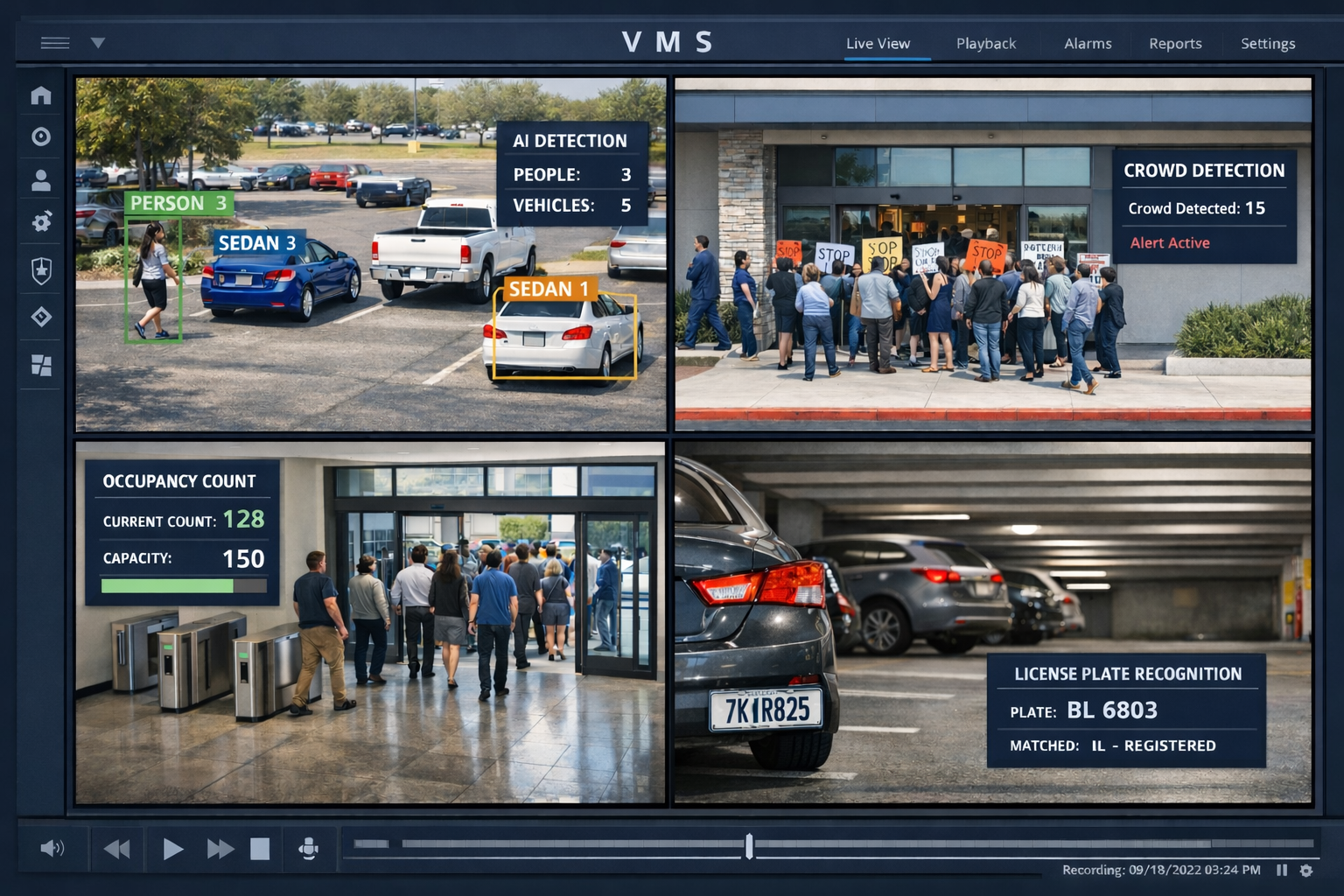Toggle the microphone for two-way audio
This screenshot has width=1344, height=896.
pyautogui.click(x=308, y=848)
